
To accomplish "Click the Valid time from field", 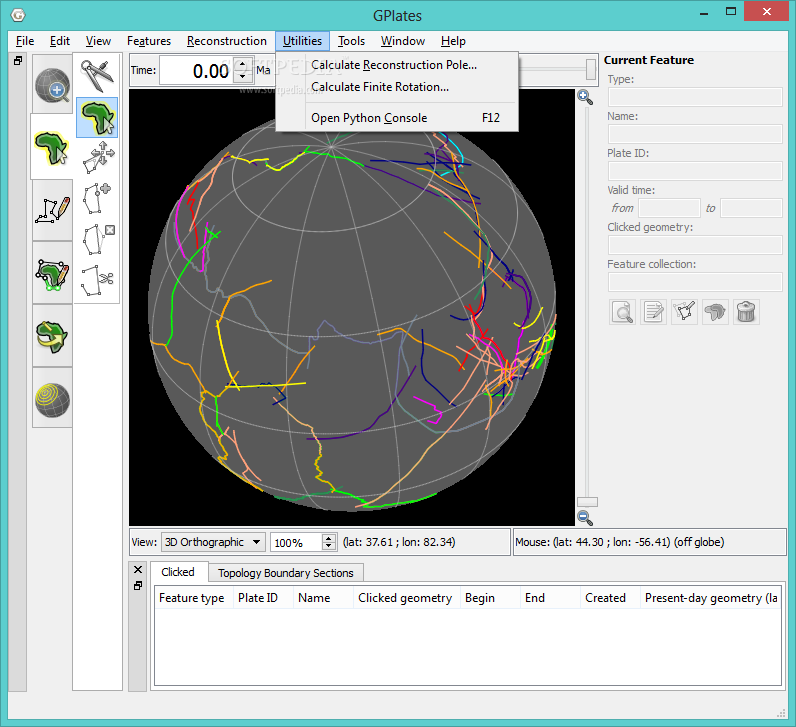I will [x=670, y=208].
